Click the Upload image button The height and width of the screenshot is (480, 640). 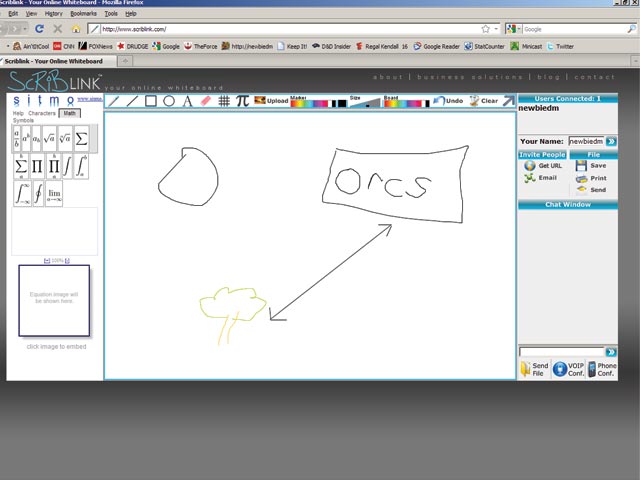(272, 101)
